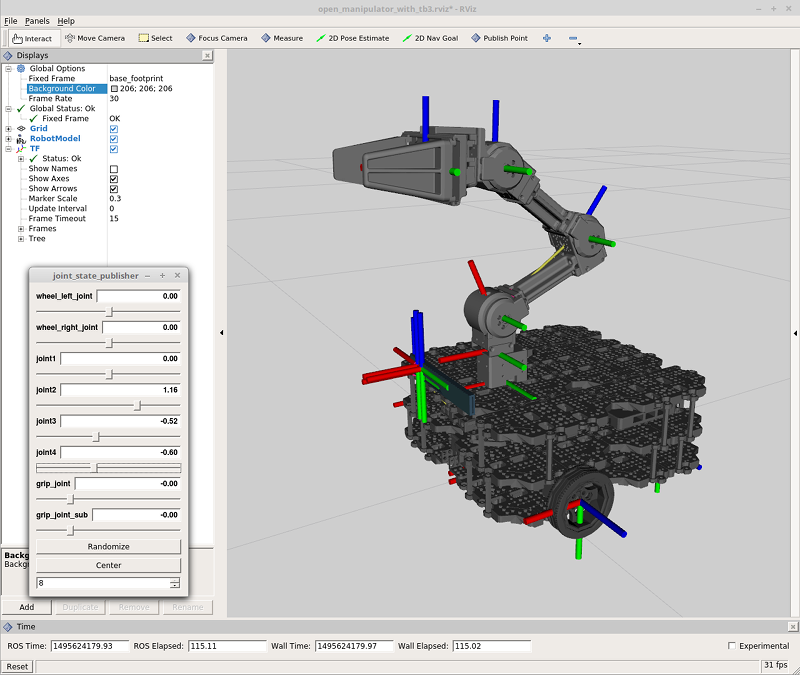Close the Time panel
This screenshot has width=800, height=675.
pos(792,627)
